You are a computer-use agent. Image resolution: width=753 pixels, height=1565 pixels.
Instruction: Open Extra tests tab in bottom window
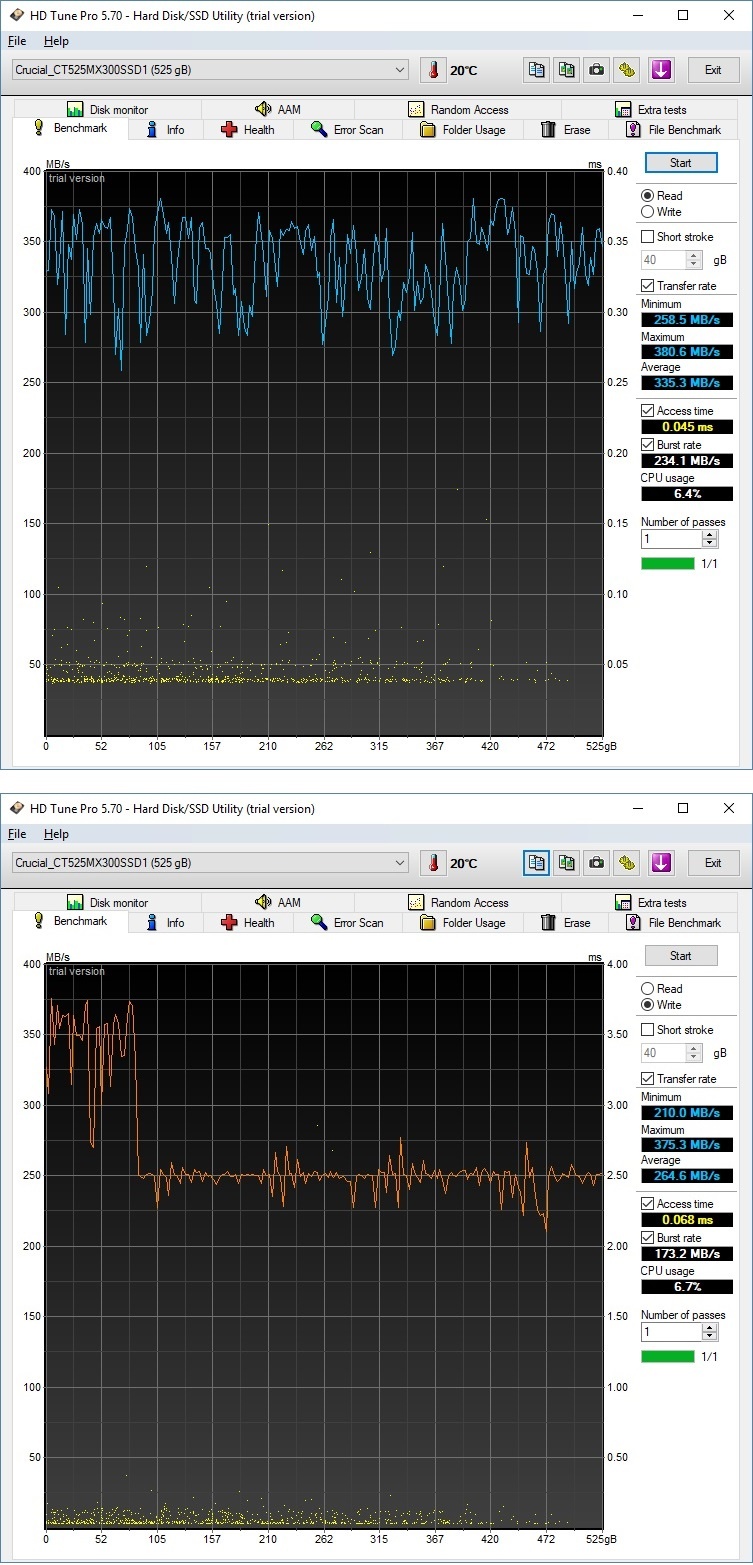[x=649, y=903]
